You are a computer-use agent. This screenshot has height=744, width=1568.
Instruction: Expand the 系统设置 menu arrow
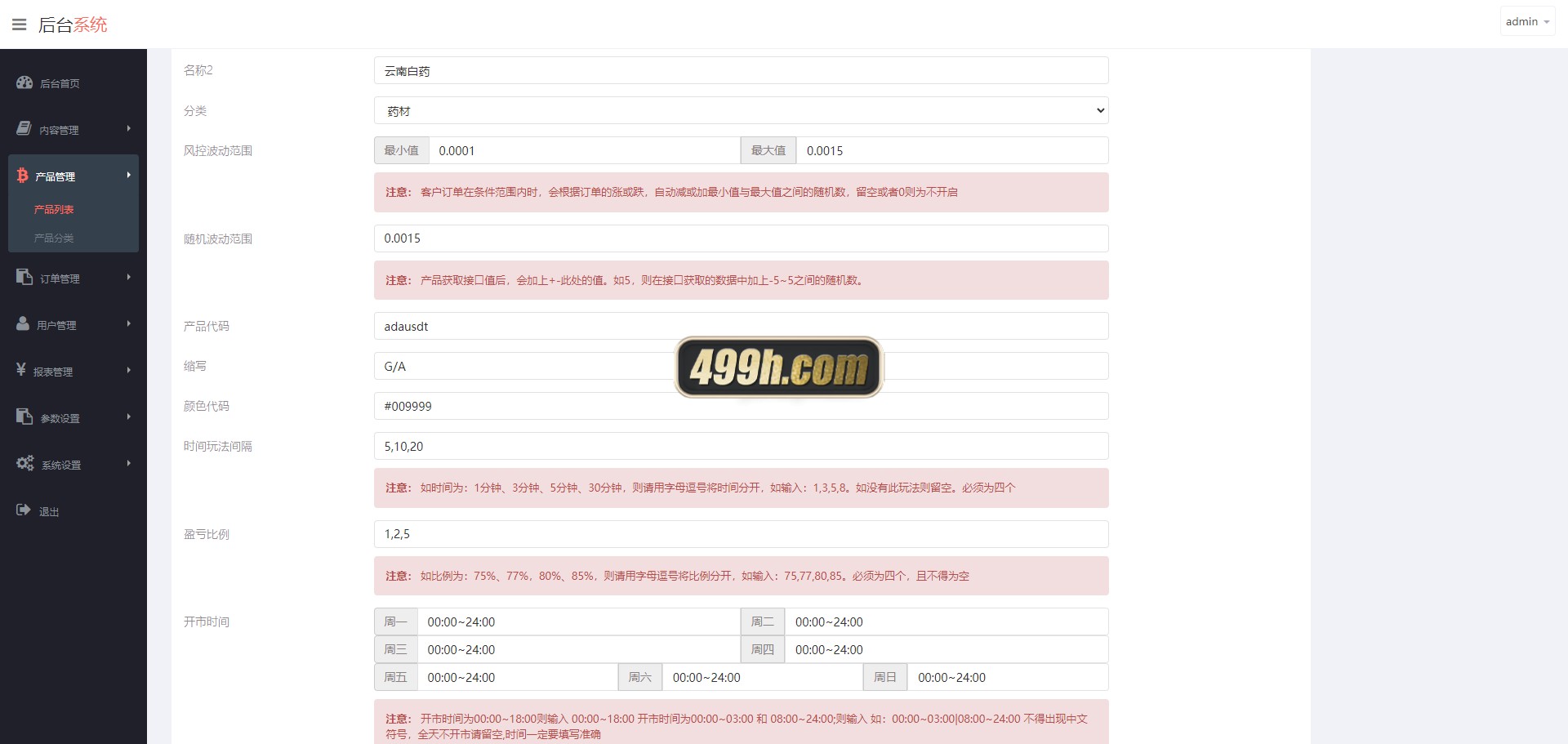coord(128,464)
